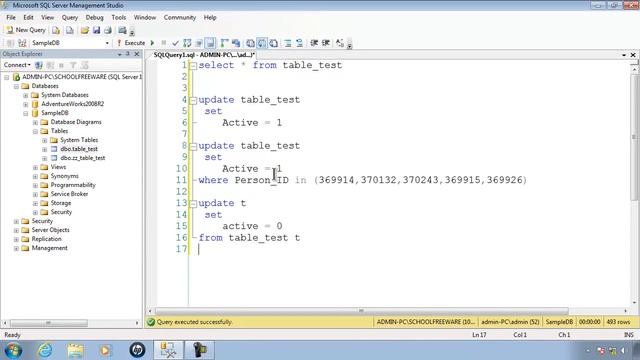Open the Windows Start button
640x360 pixels.
13,350
